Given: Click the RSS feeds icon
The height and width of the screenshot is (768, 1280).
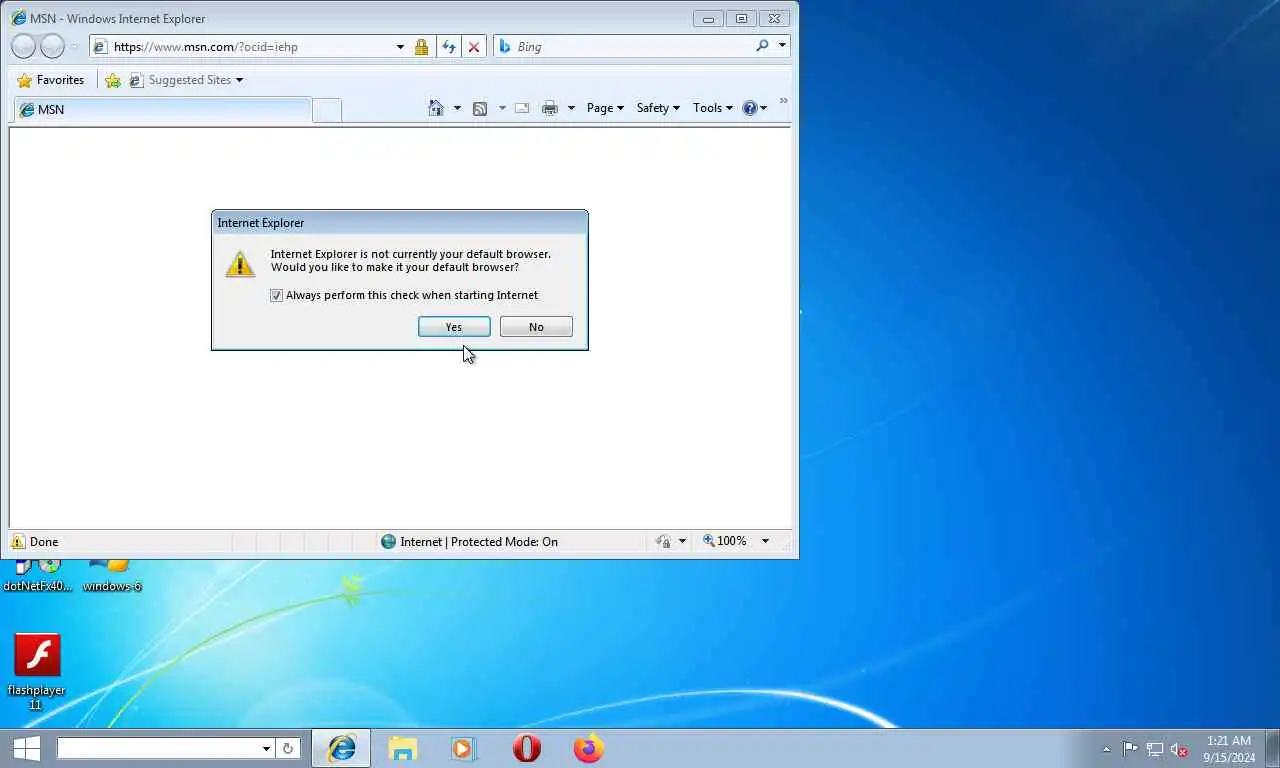Looking at the screenshot, I should point(480,108).
